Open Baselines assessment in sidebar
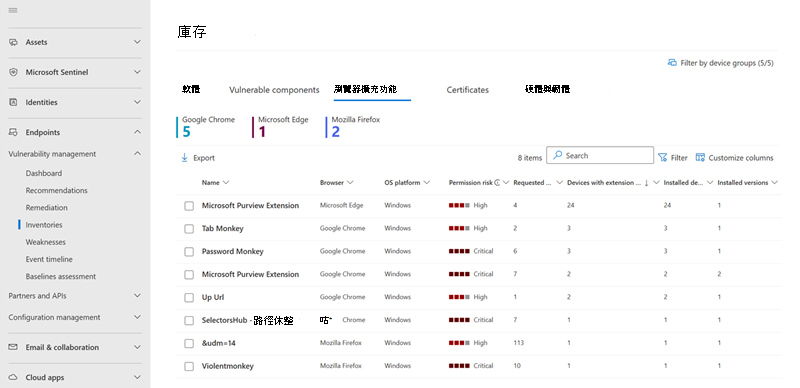This screenshot has width=800, height=388. click(61, 277)
